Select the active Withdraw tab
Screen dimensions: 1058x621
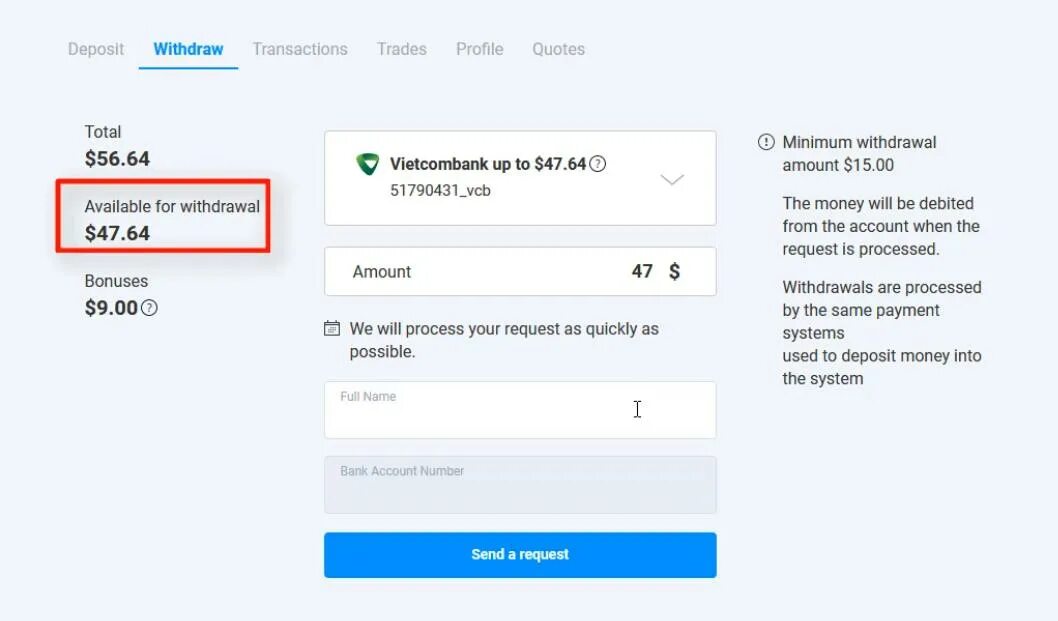tap(188, 49)
